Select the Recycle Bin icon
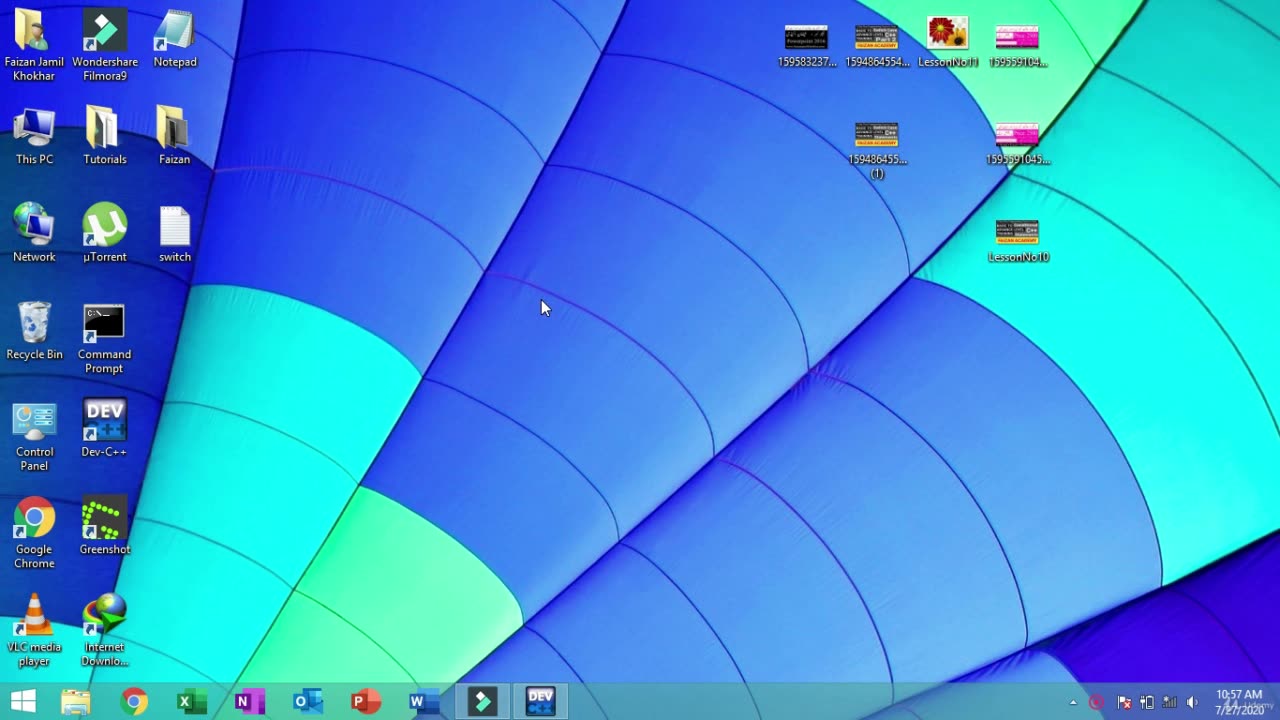 point(34,332)
